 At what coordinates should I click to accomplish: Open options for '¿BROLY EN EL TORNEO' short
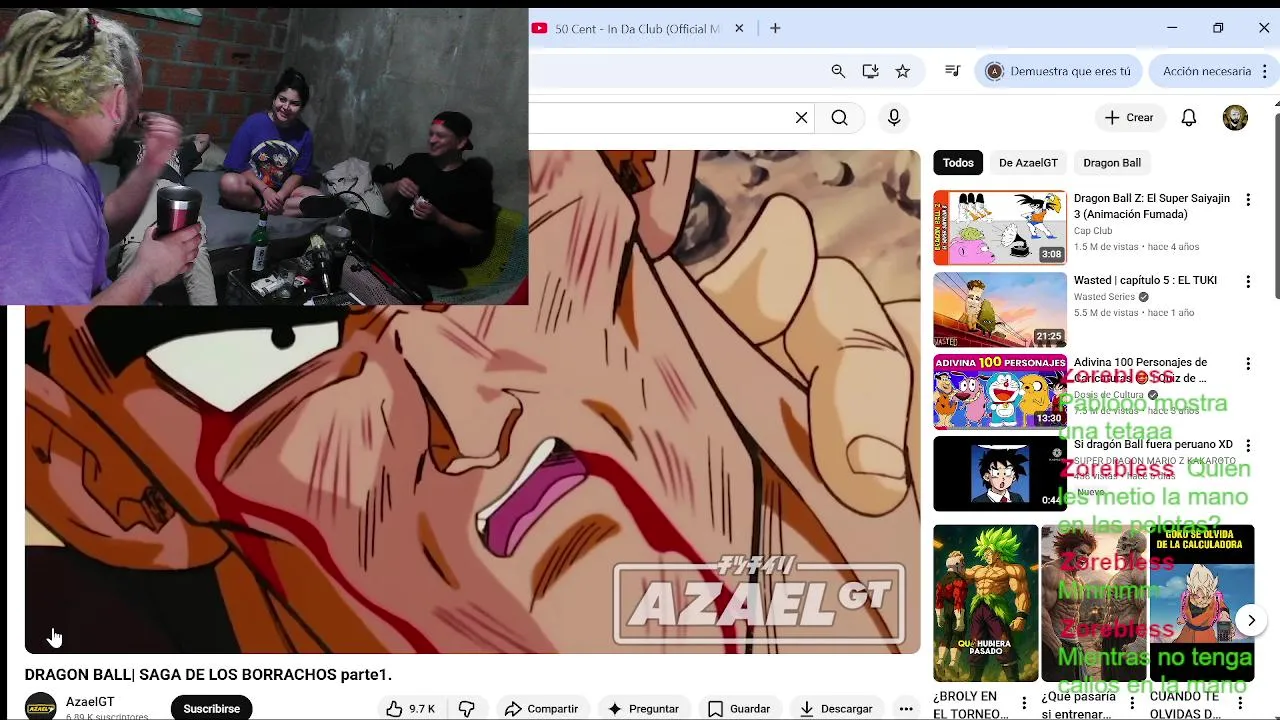pyautogui.click(x=1024, y=704)
